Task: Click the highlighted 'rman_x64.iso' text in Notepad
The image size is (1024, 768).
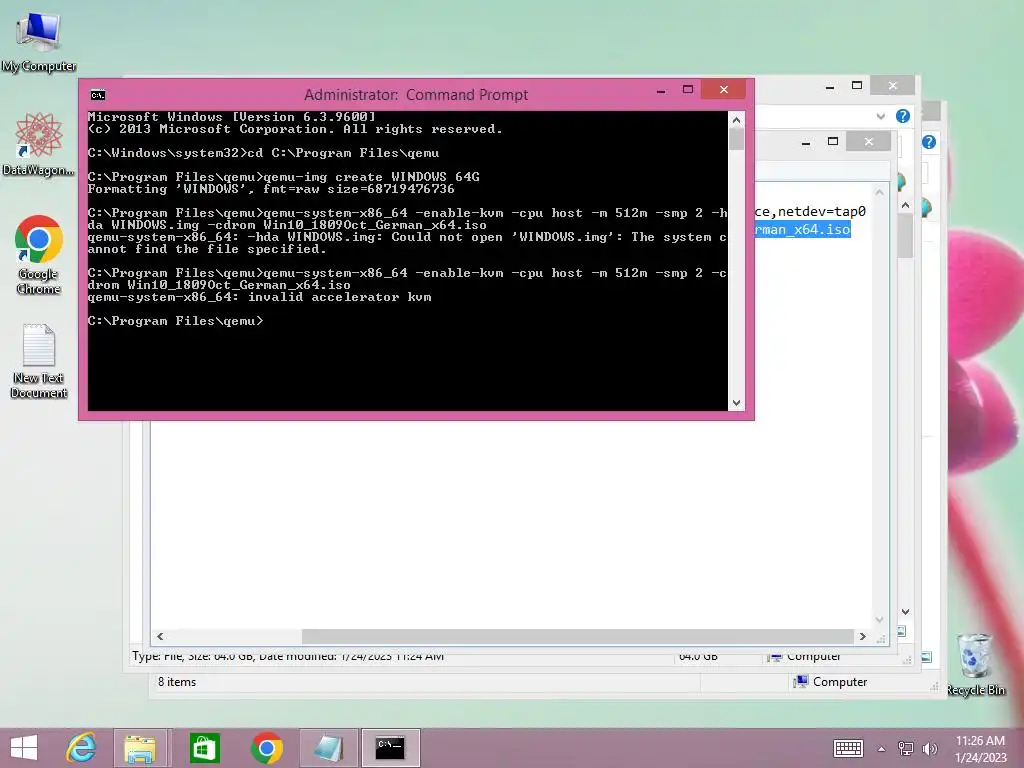Action: click(x=803, y=229)
